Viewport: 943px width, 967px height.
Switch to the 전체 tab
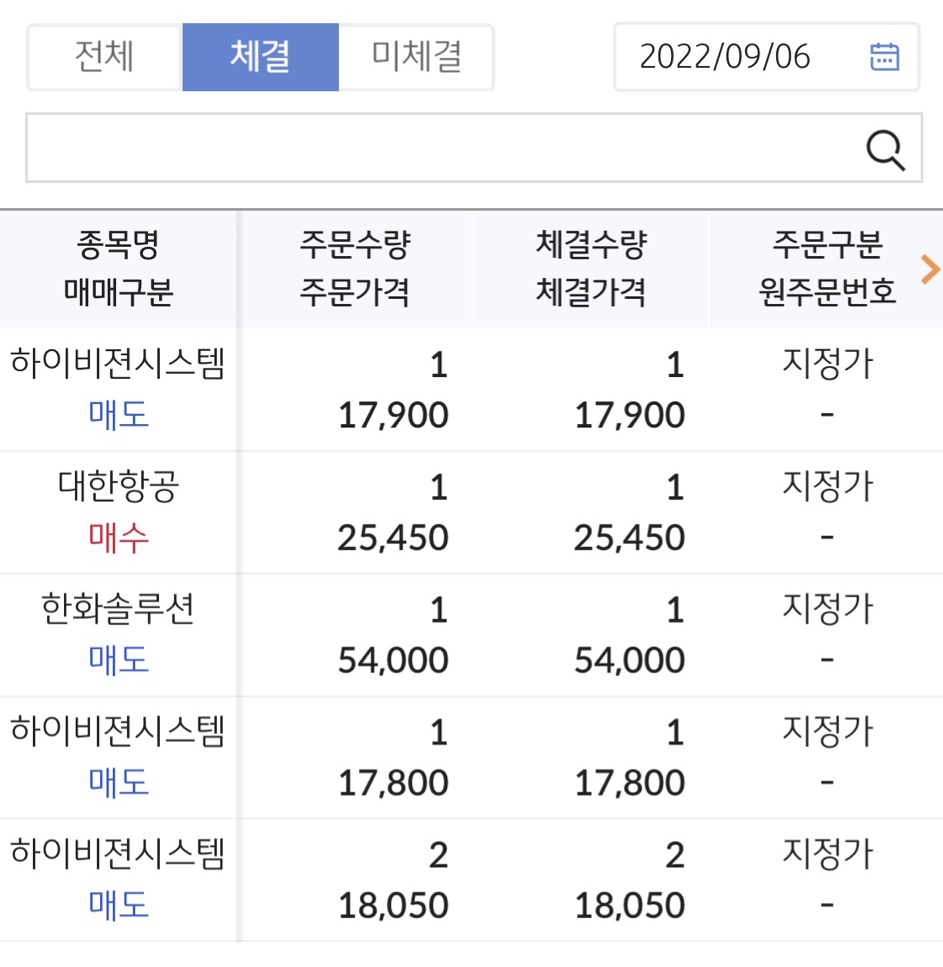pyautogui.click(x=104, y=57)
